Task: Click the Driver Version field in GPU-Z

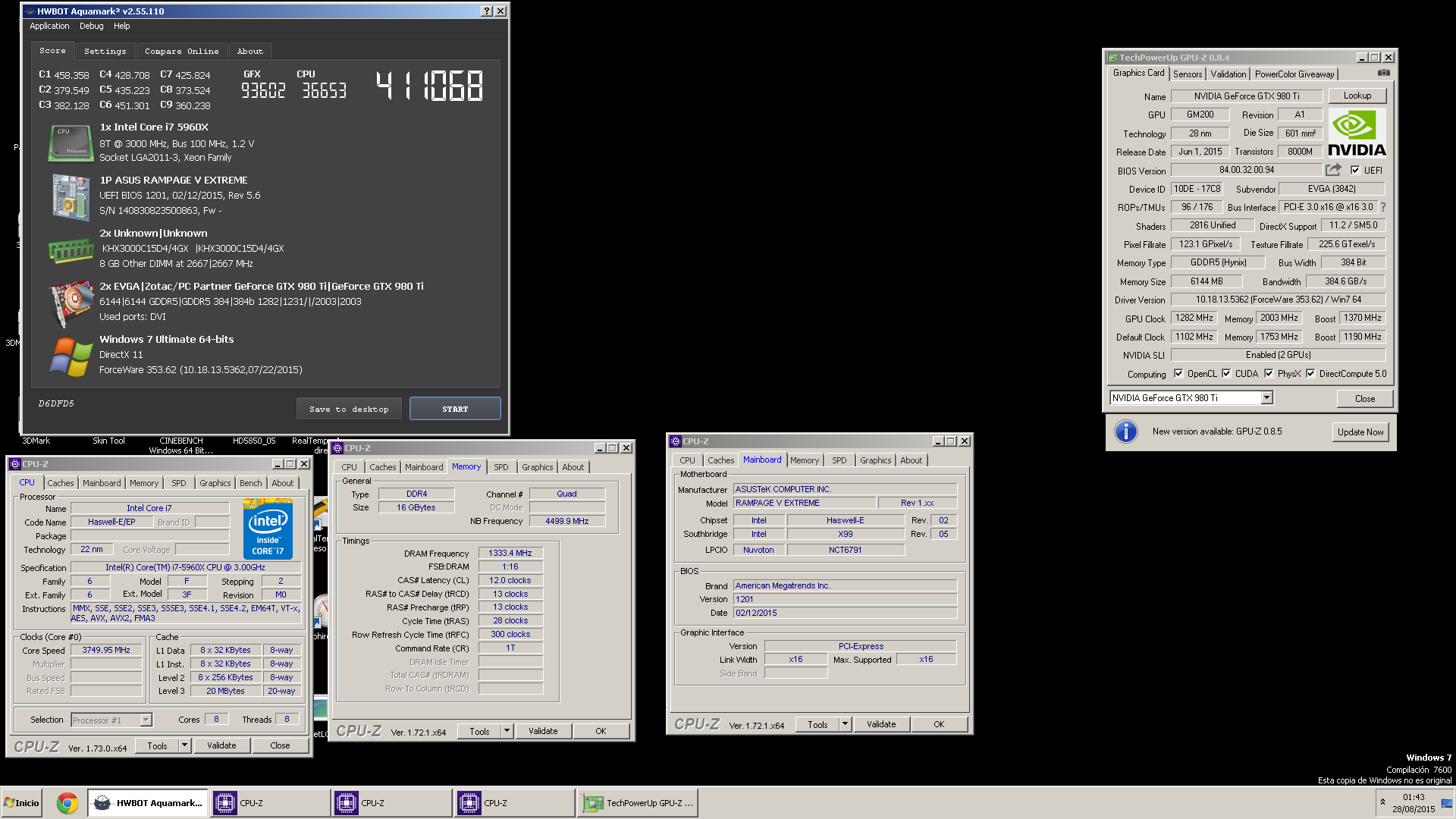Action: 1278,300
